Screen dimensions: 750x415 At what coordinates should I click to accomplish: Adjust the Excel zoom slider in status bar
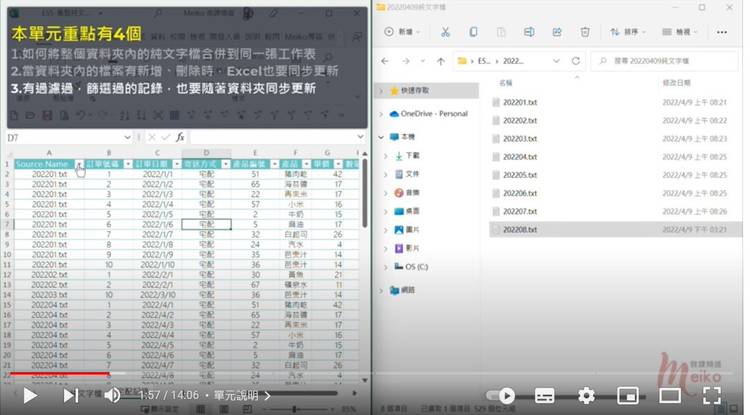pos(295,409)
